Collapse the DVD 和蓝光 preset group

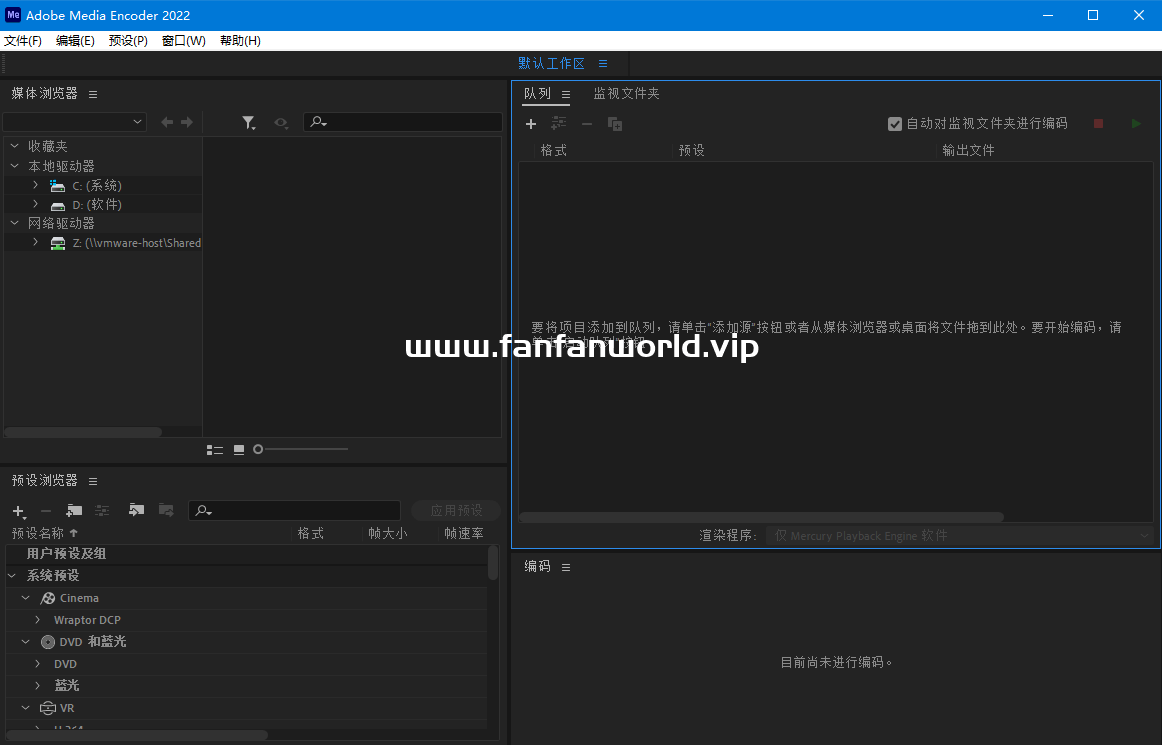(x=25, y=642)
